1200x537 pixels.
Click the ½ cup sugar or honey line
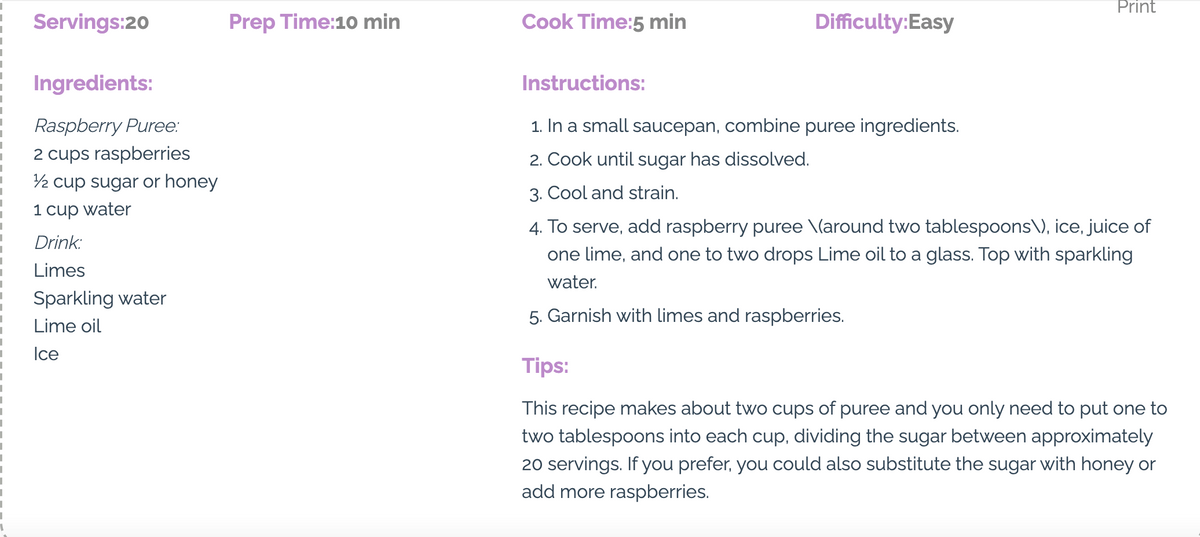tap(125, 182)
